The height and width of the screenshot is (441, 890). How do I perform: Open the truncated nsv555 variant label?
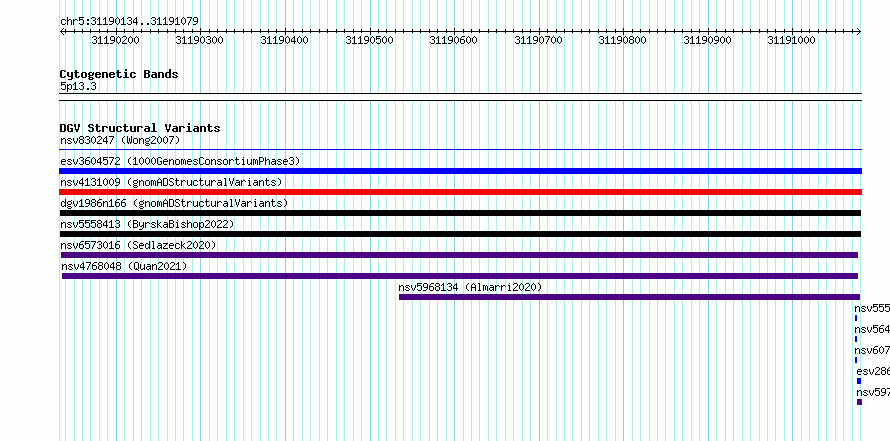(872, 308)
